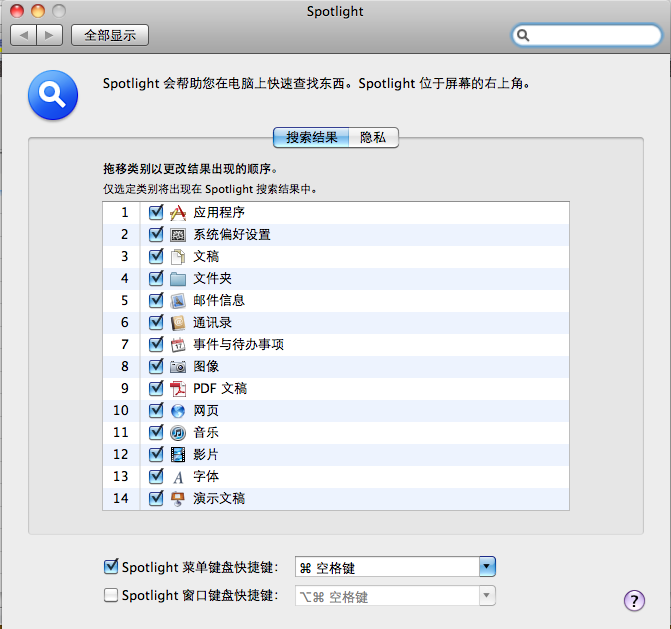Toggle the 文稿 category checkbox

(x=156, y=257)
